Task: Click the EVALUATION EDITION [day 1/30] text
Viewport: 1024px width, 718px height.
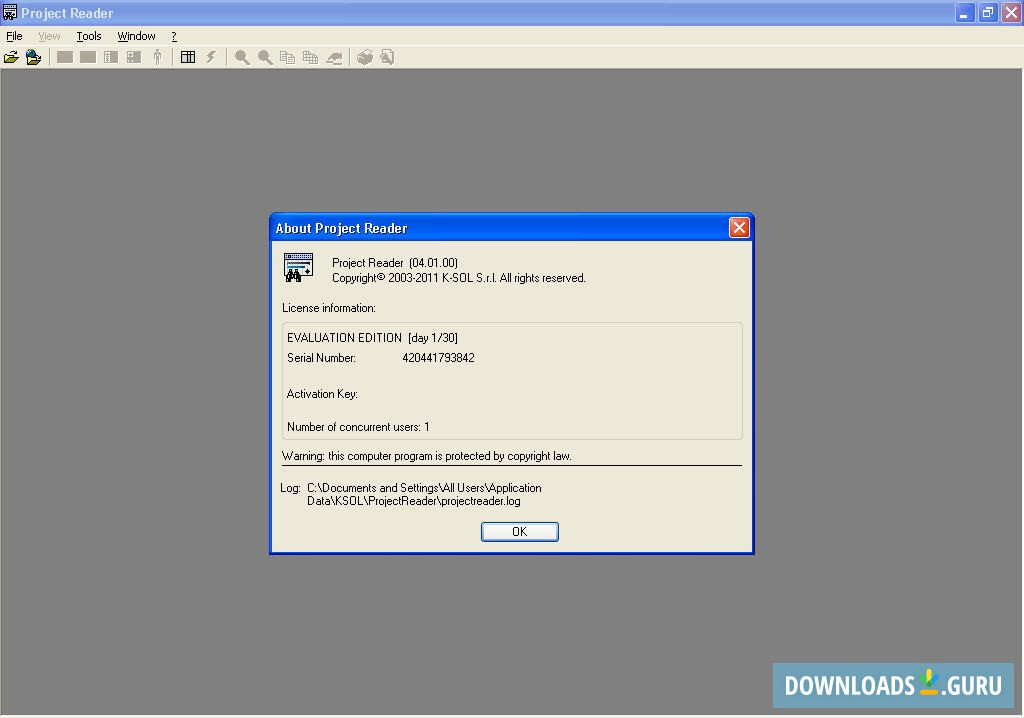Action: tap(372, 338)
